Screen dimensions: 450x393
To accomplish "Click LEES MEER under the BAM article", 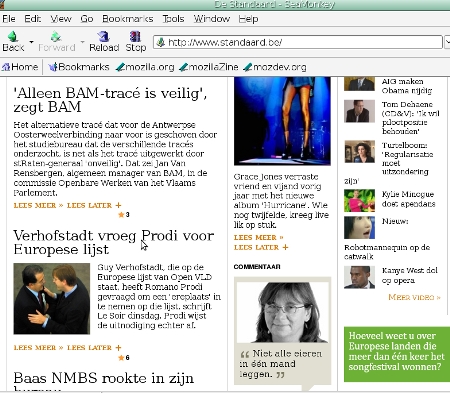I will coord(38,205).
